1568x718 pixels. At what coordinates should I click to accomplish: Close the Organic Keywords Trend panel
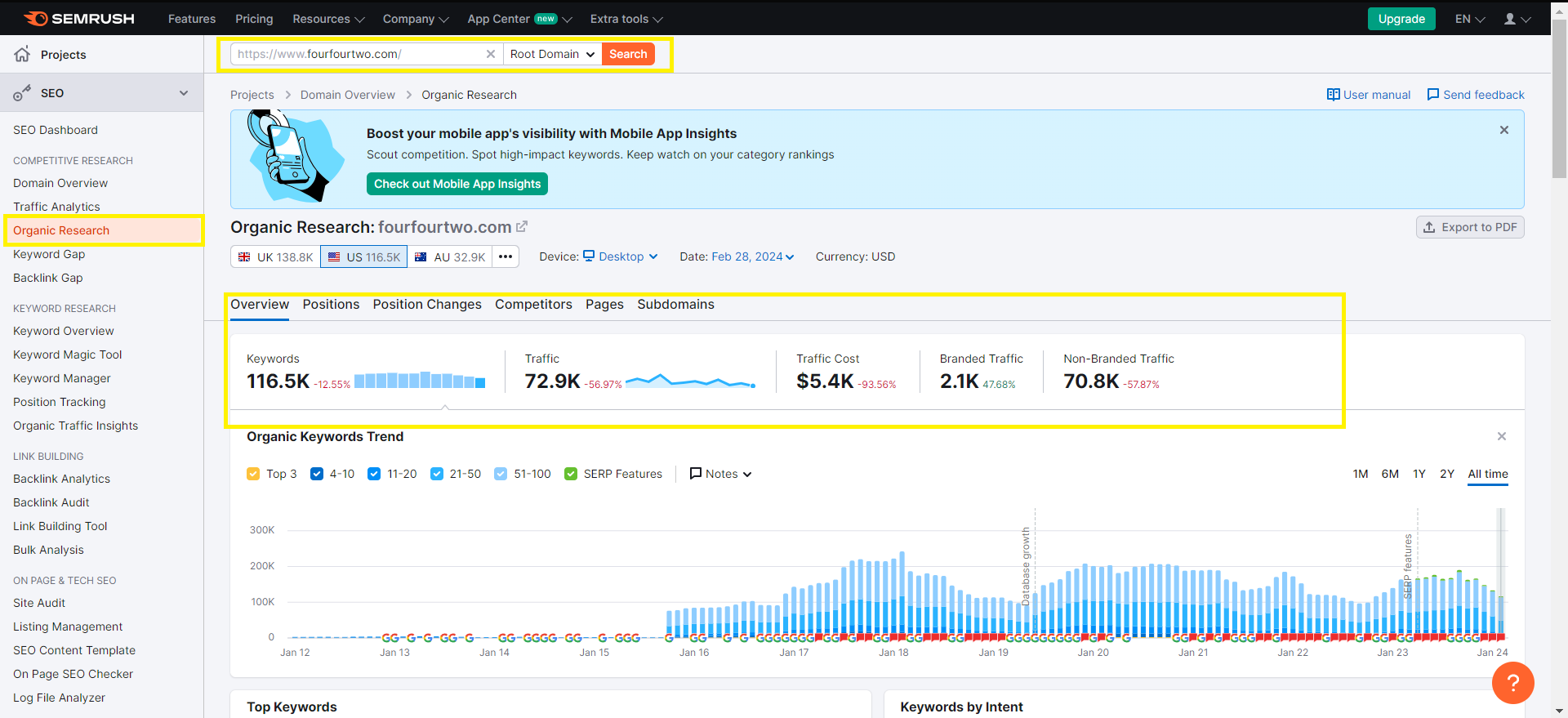pyautogui.click(x=1502, y=436)
